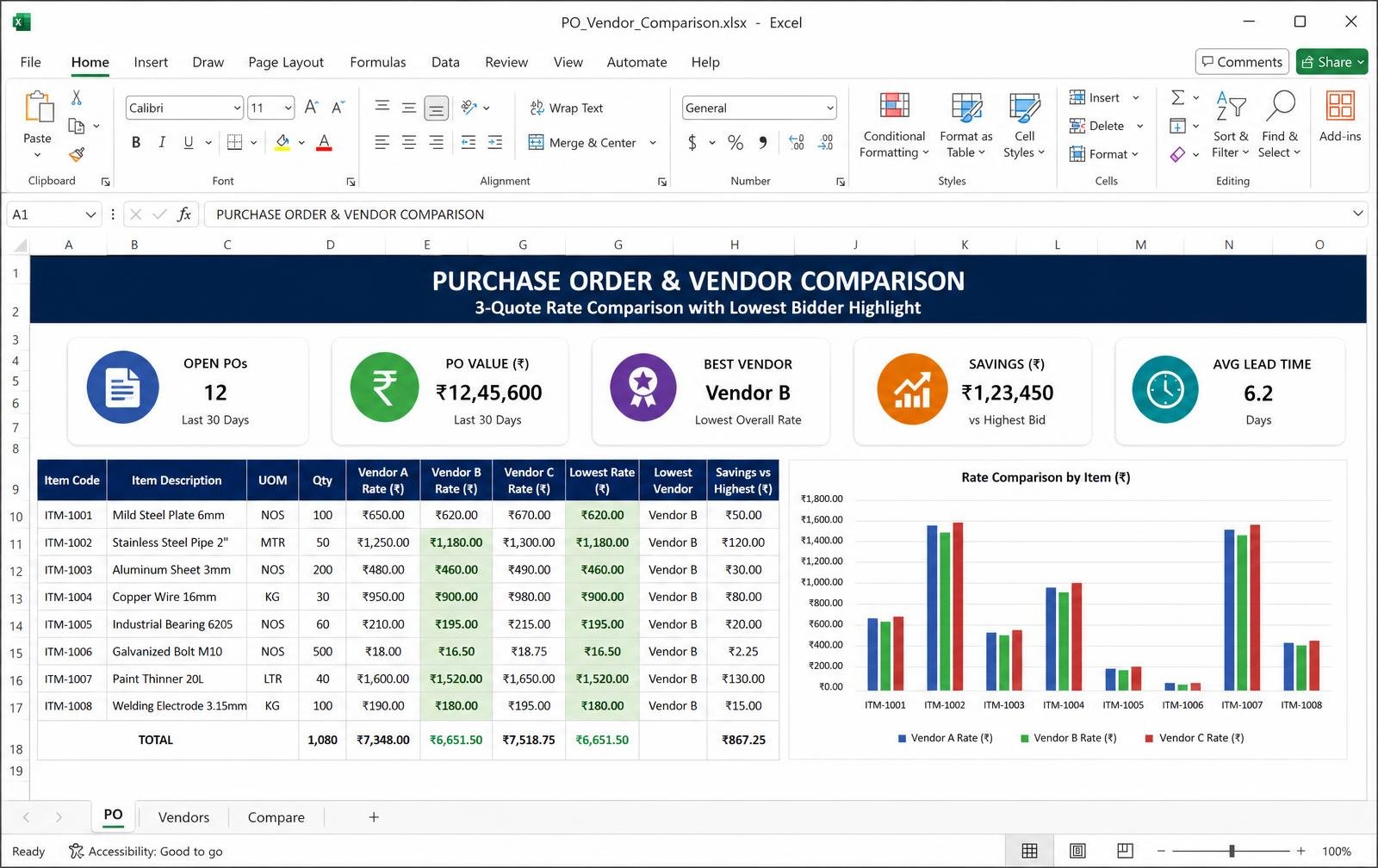Open the Vendors sheet tab

[183, 817]
